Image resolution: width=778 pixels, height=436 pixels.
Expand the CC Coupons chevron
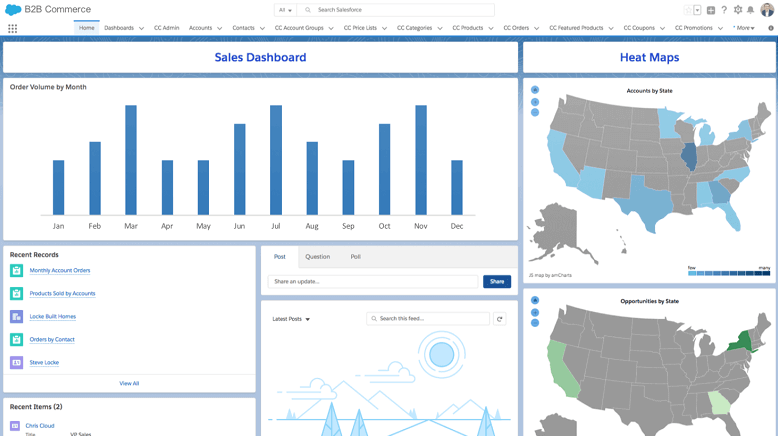[662, 28]
